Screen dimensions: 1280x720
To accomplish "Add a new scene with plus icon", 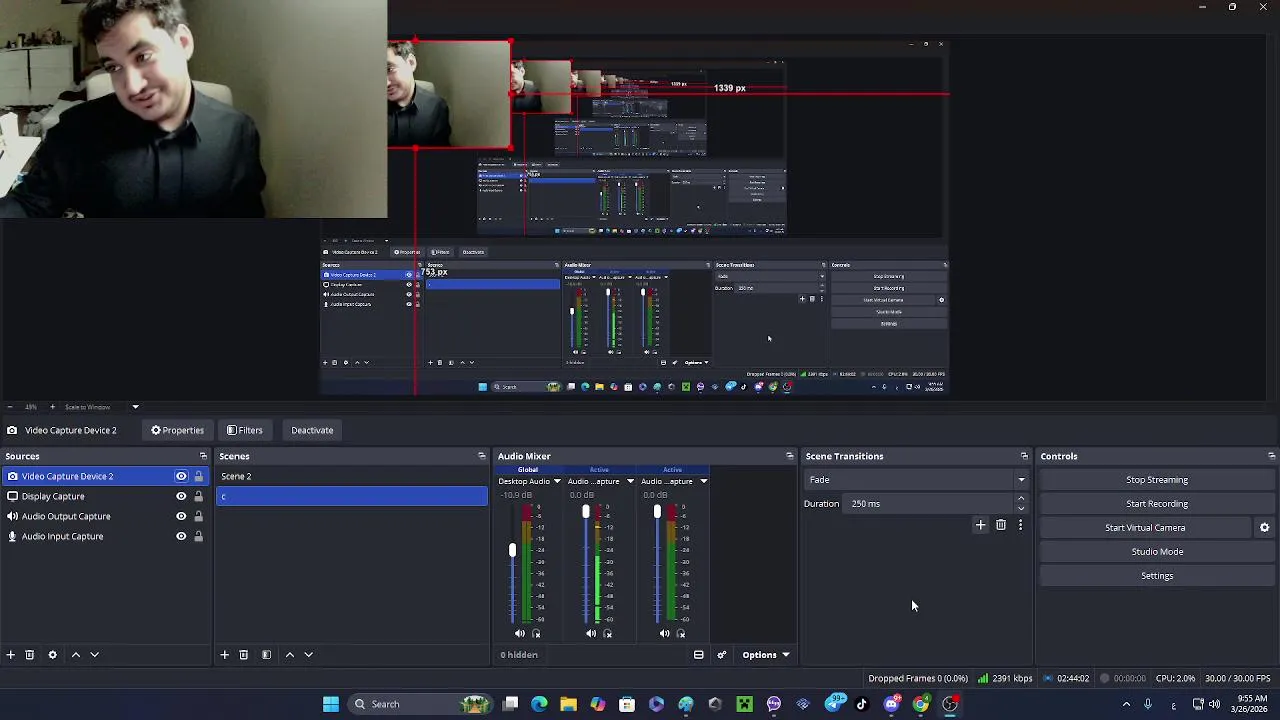I will pyautogui.click(x=224, y=655).
